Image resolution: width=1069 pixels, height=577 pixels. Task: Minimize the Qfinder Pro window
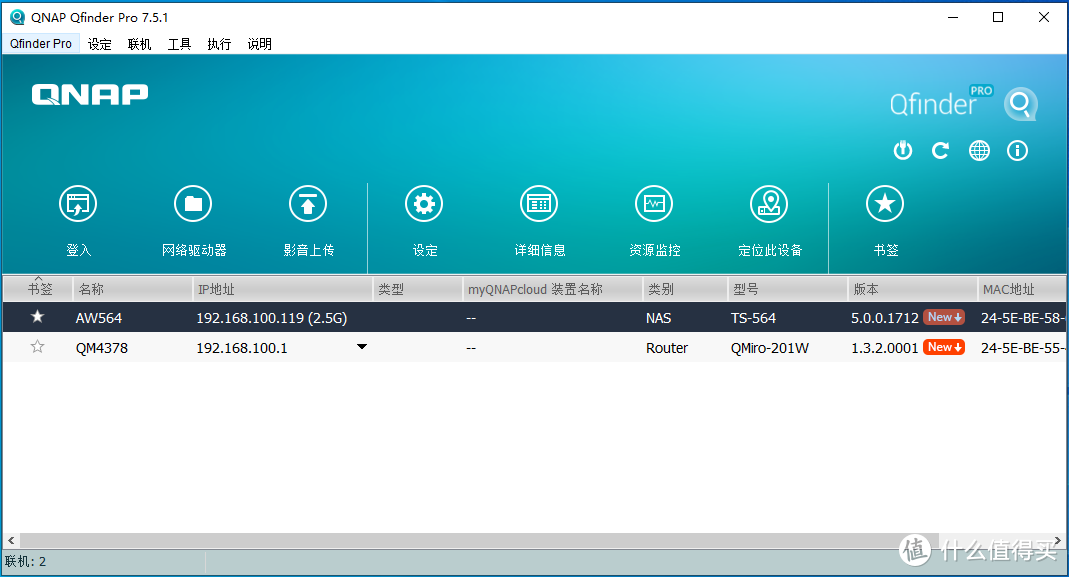pyautogui.click(x=953, y=17)
